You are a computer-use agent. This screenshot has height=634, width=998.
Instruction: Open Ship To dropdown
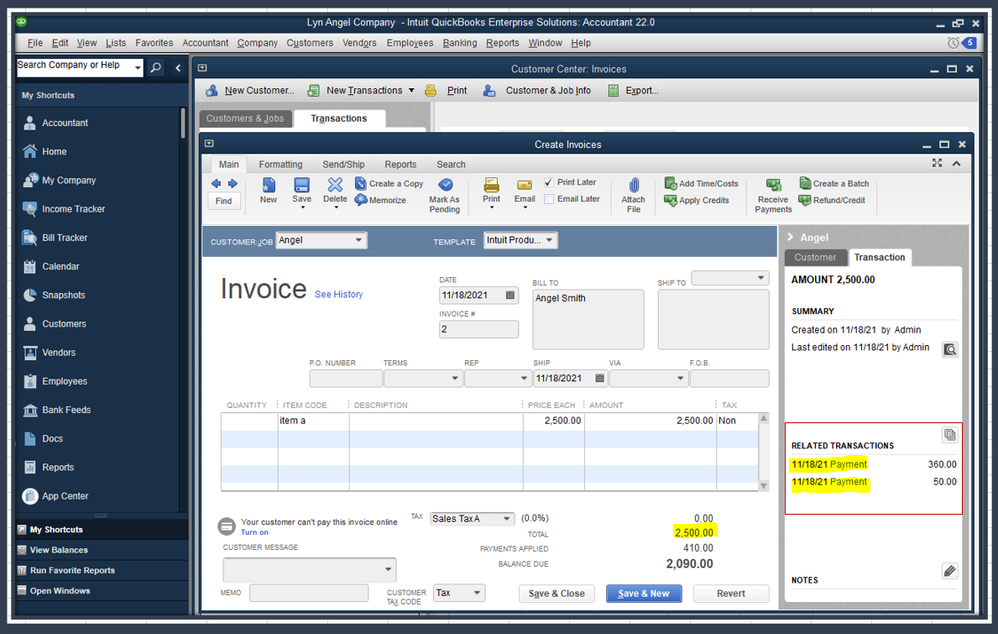(x=761, y=278)
